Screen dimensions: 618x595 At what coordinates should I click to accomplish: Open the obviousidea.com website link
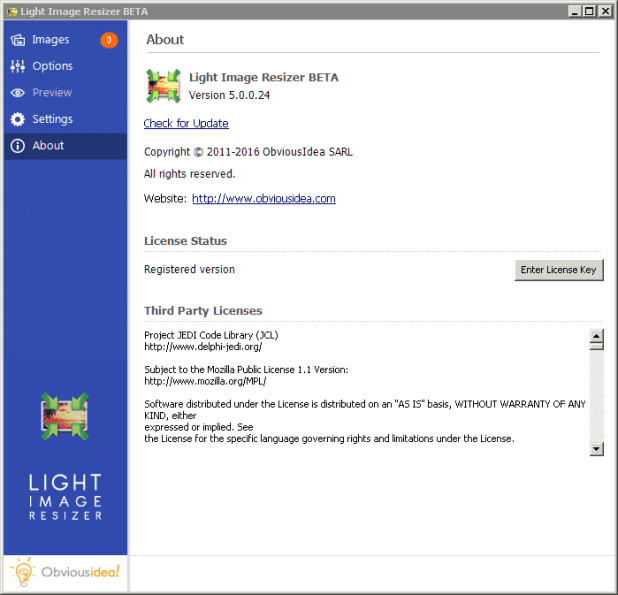pos(264,198)
